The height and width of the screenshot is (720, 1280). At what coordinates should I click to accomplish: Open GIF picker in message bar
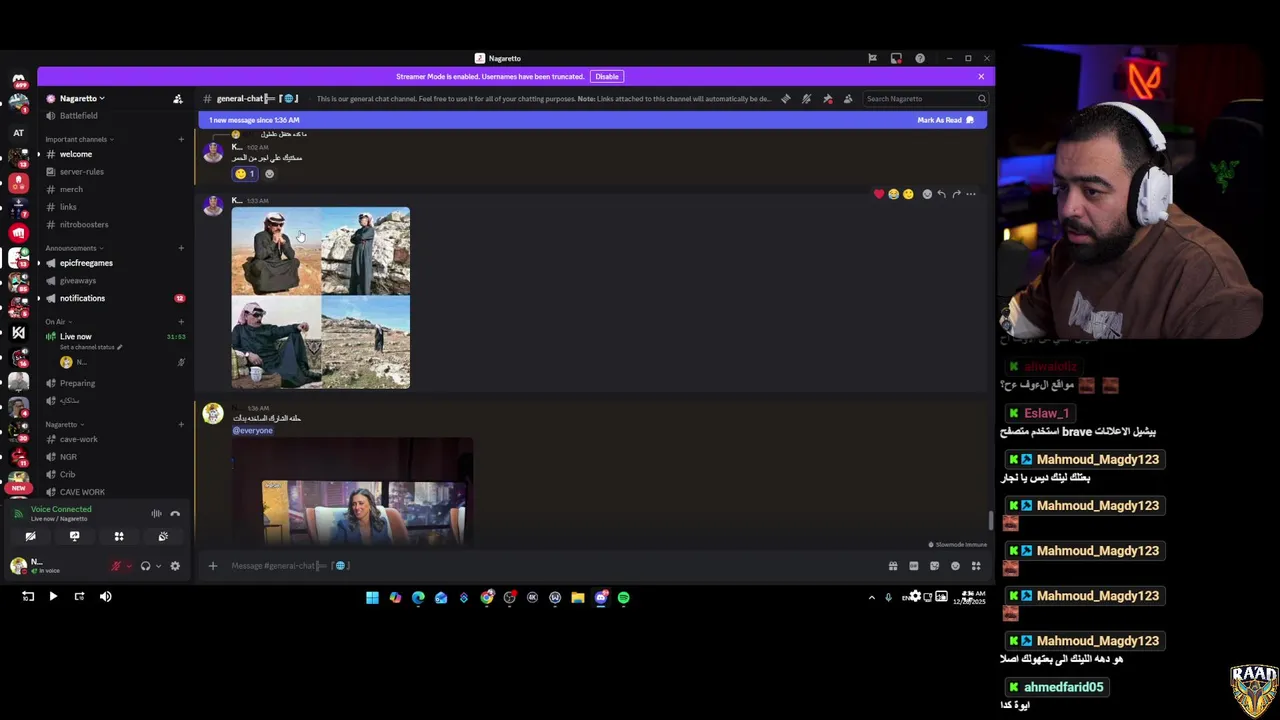(x=914, y=566)
